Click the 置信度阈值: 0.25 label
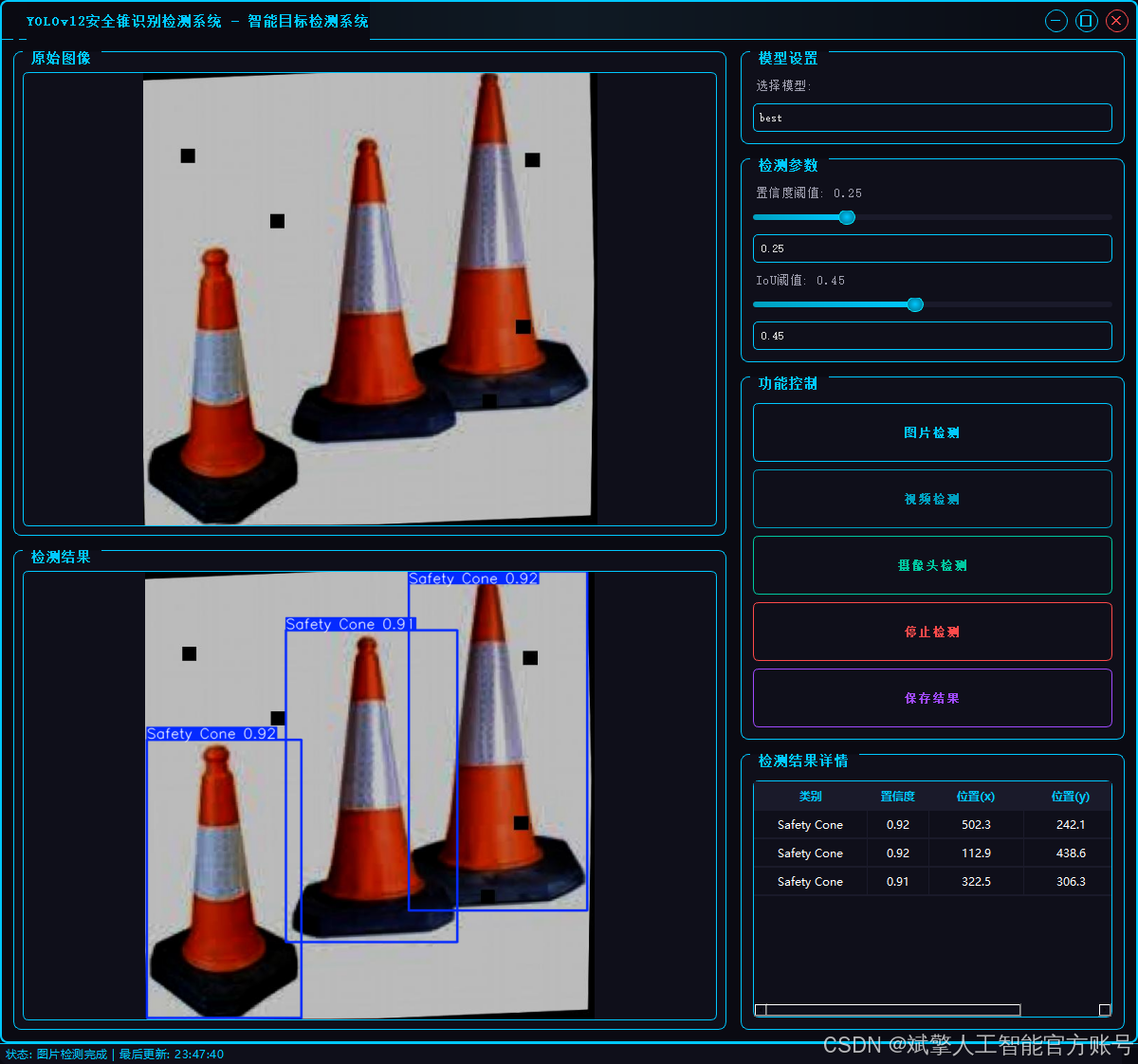This screenshot has width=1138, height=1064. point(809,193)
